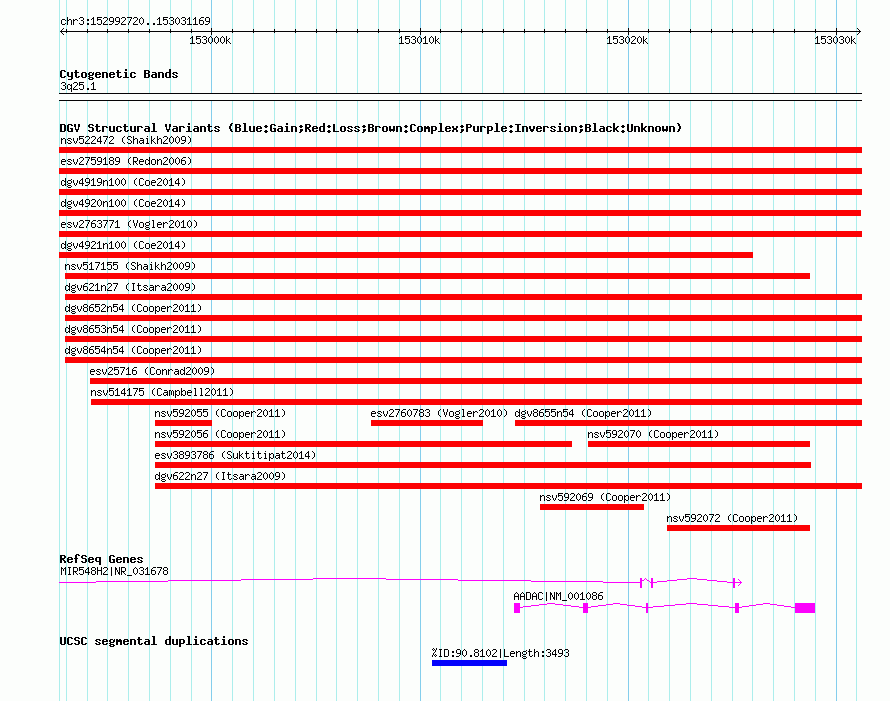Screen dimensions: 890x701
Task: Click the dgv8655n54 (Cooper2011) label
Action: pyautogui.click(x=583, y=413)
